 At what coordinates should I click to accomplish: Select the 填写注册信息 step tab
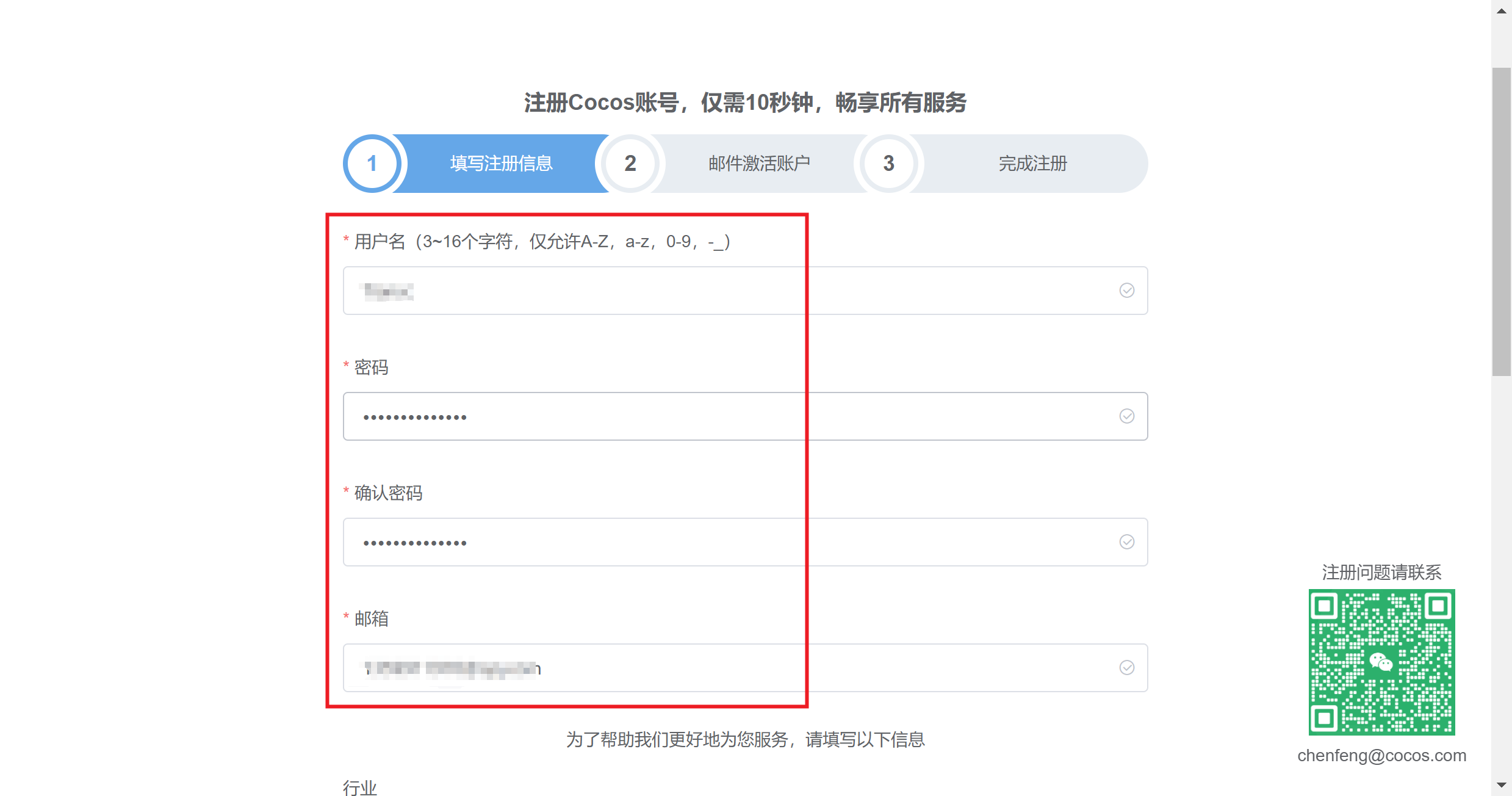coord(501,164)
